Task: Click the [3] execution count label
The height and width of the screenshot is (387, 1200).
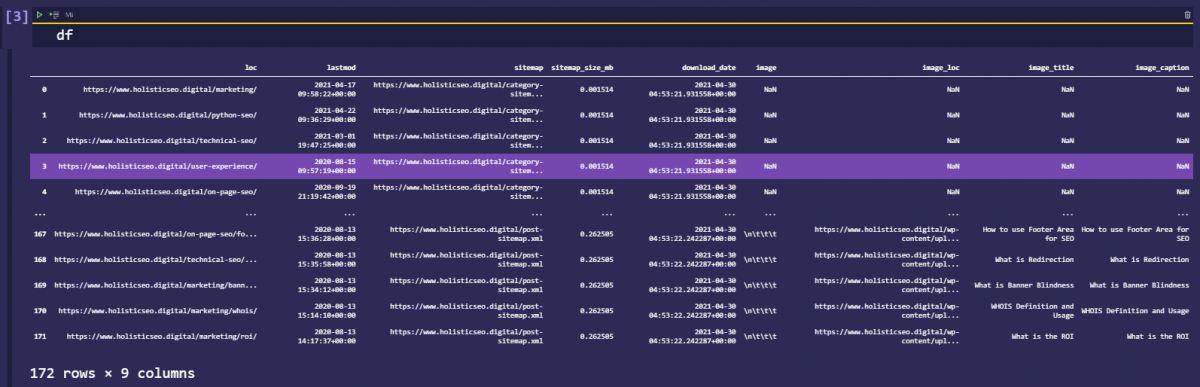Action: [x=17, y=17]
